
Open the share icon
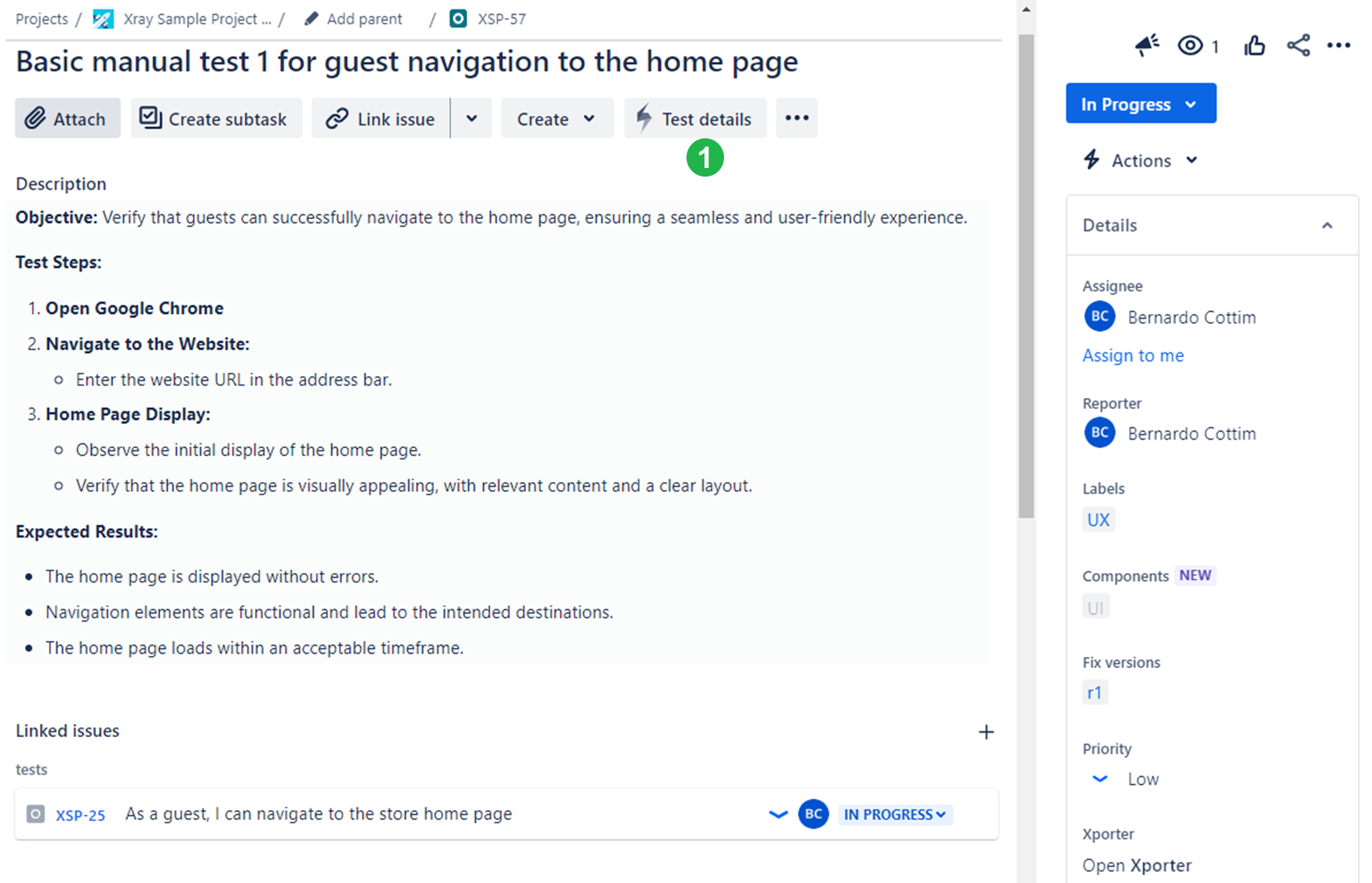coord(1298,46)
